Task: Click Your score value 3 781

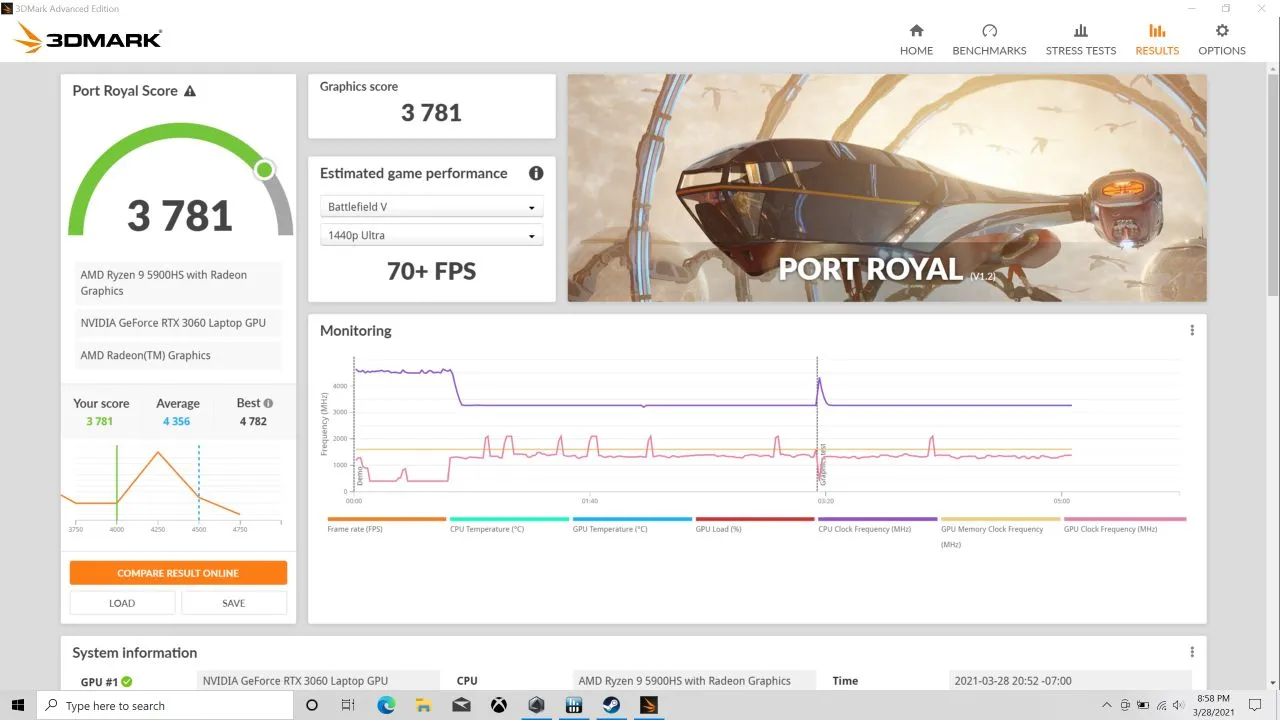Action: 99,421
